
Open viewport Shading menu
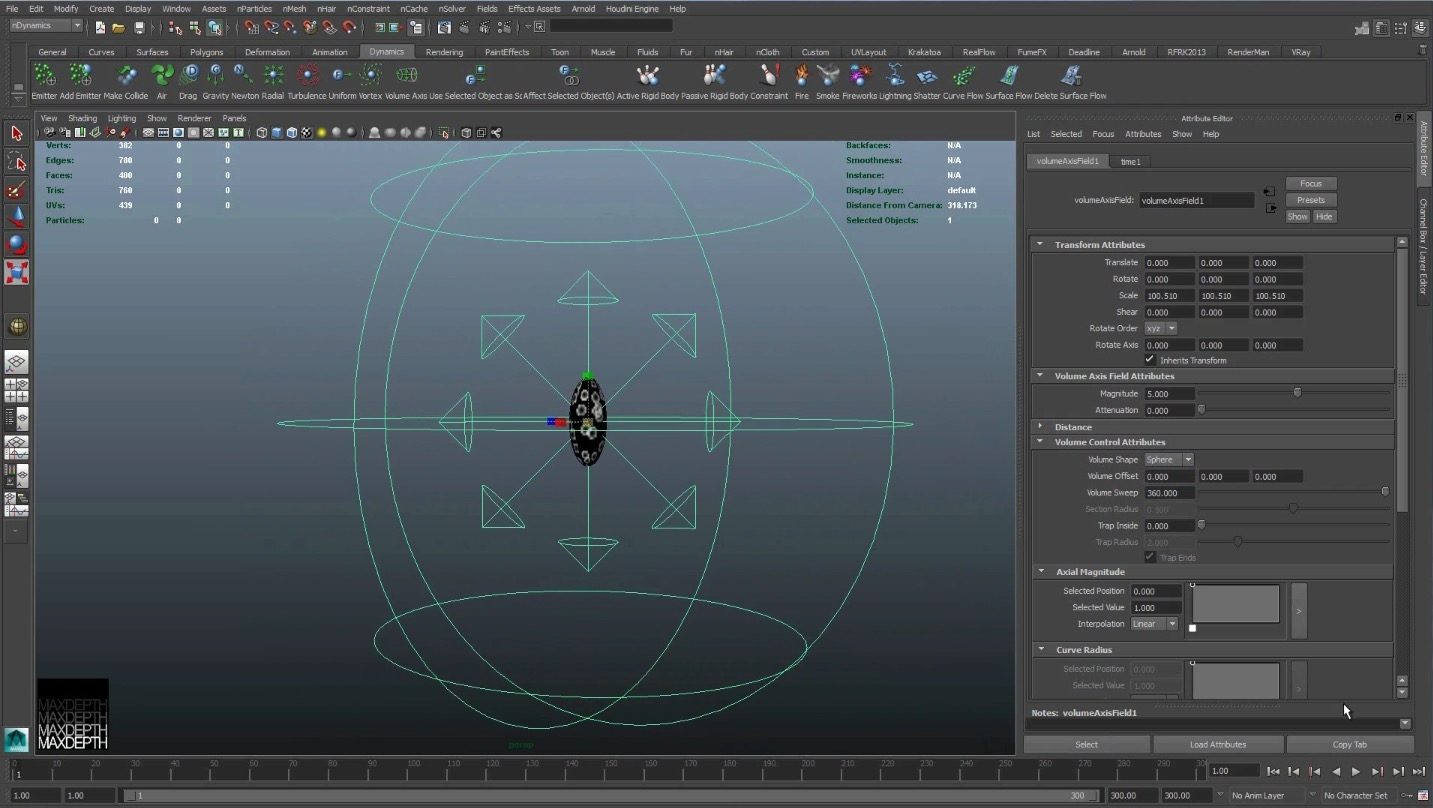[x=82, y=118]
